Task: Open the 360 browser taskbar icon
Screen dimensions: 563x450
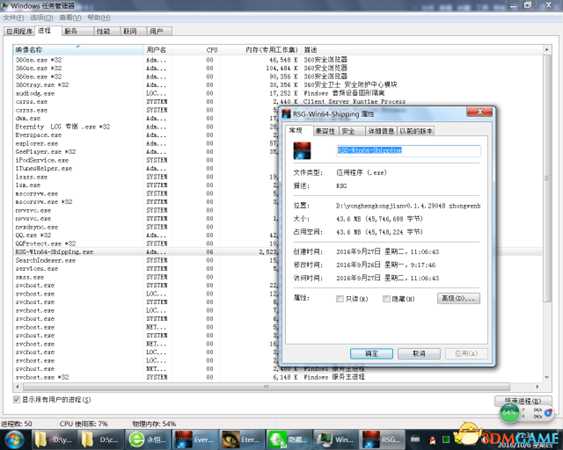Action: click(x=147, y=440)
